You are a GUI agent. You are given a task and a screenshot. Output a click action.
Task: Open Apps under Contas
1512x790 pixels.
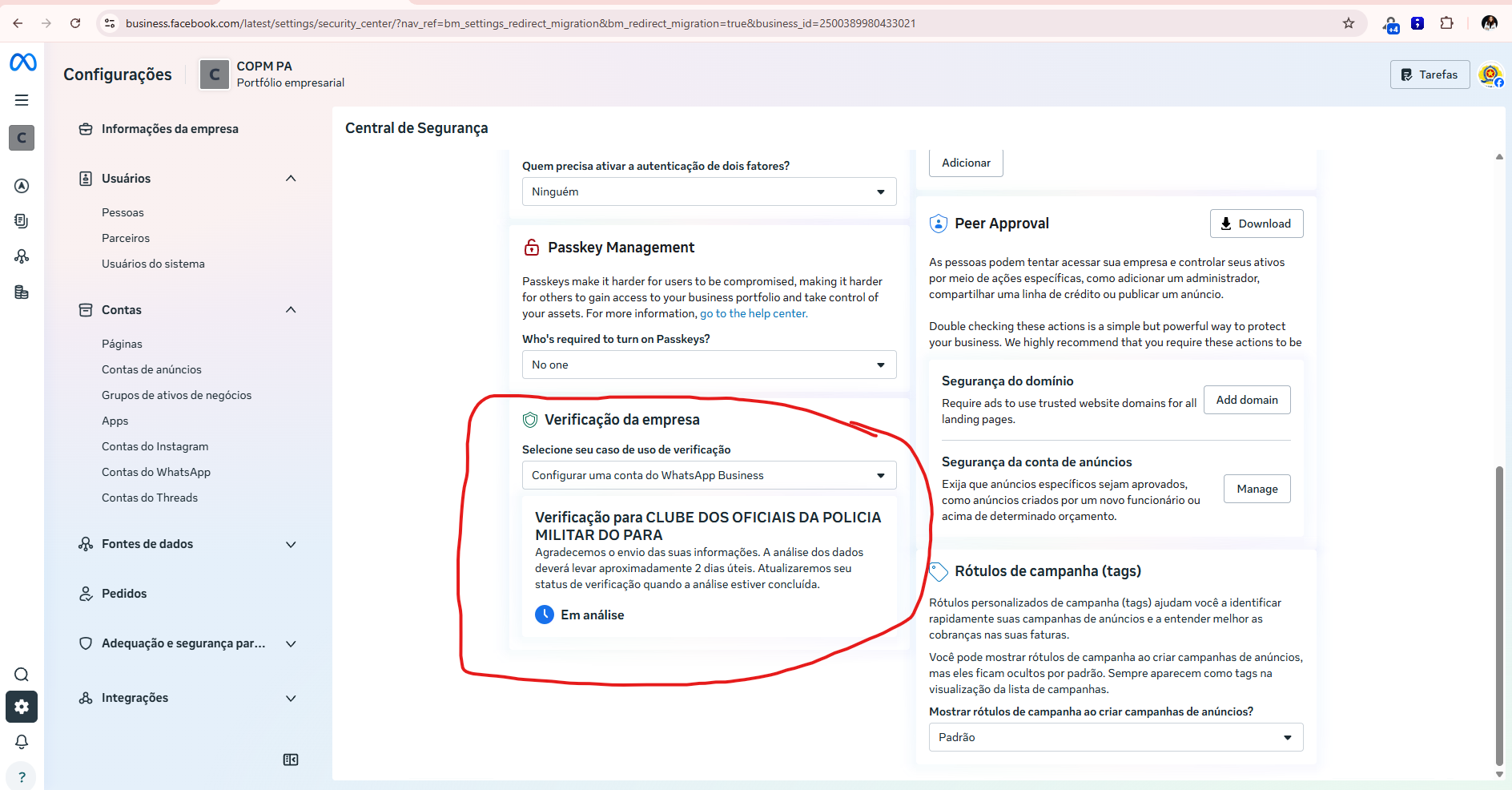point(115,421)
